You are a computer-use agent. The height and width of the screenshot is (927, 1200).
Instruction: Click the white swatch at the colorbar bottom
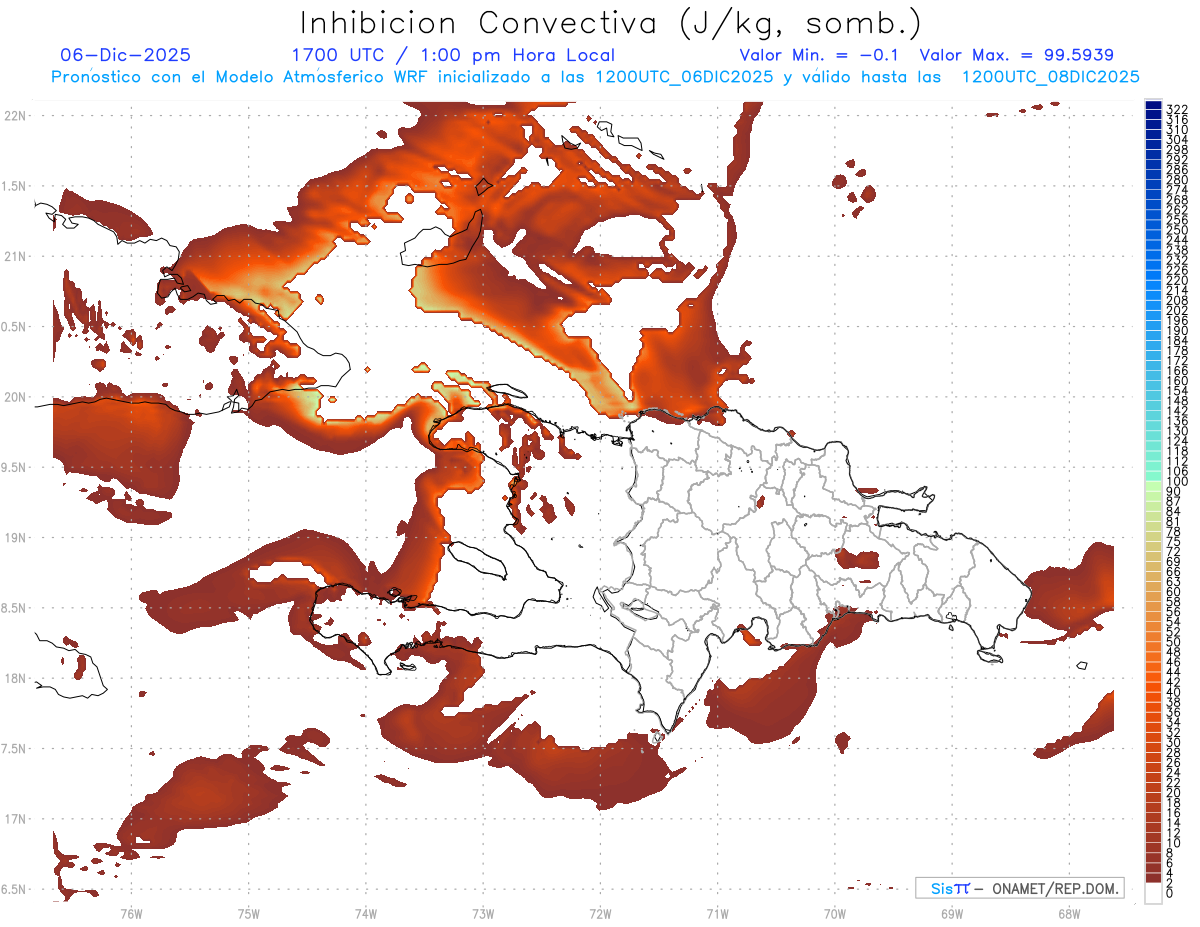1153,893
